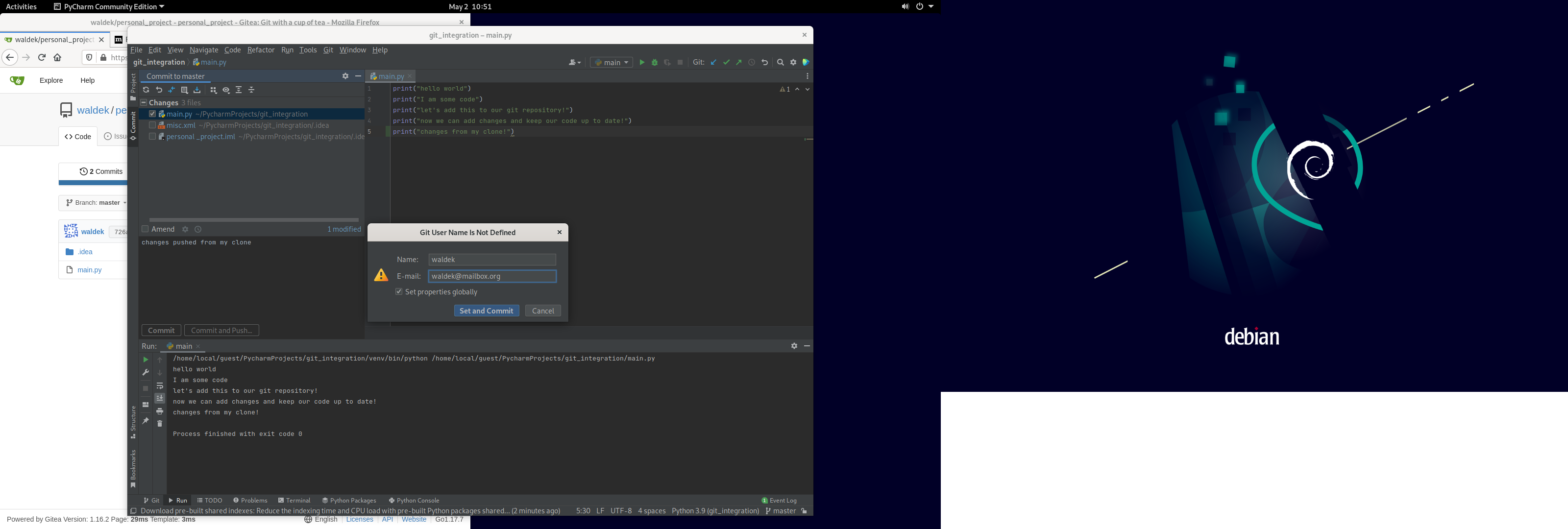
Task: Open the Refactor menu
Action: click(x=261, y=50)
